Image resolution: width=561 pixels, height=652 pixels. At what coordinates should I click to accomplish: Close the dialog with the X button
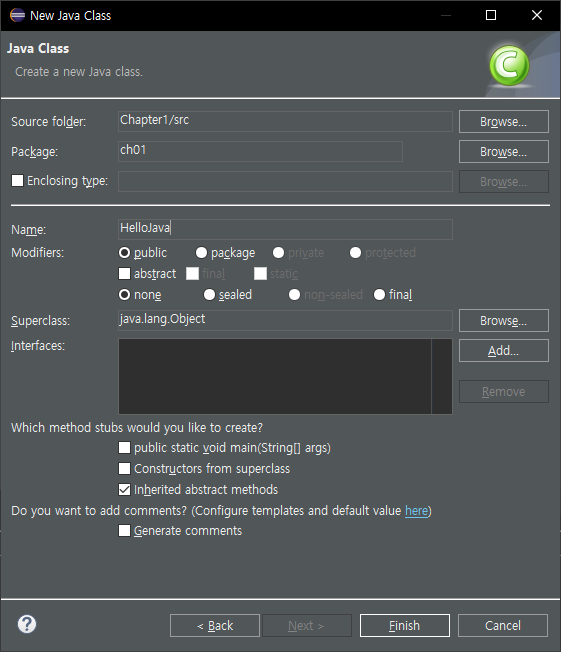(x=537, y=15)
